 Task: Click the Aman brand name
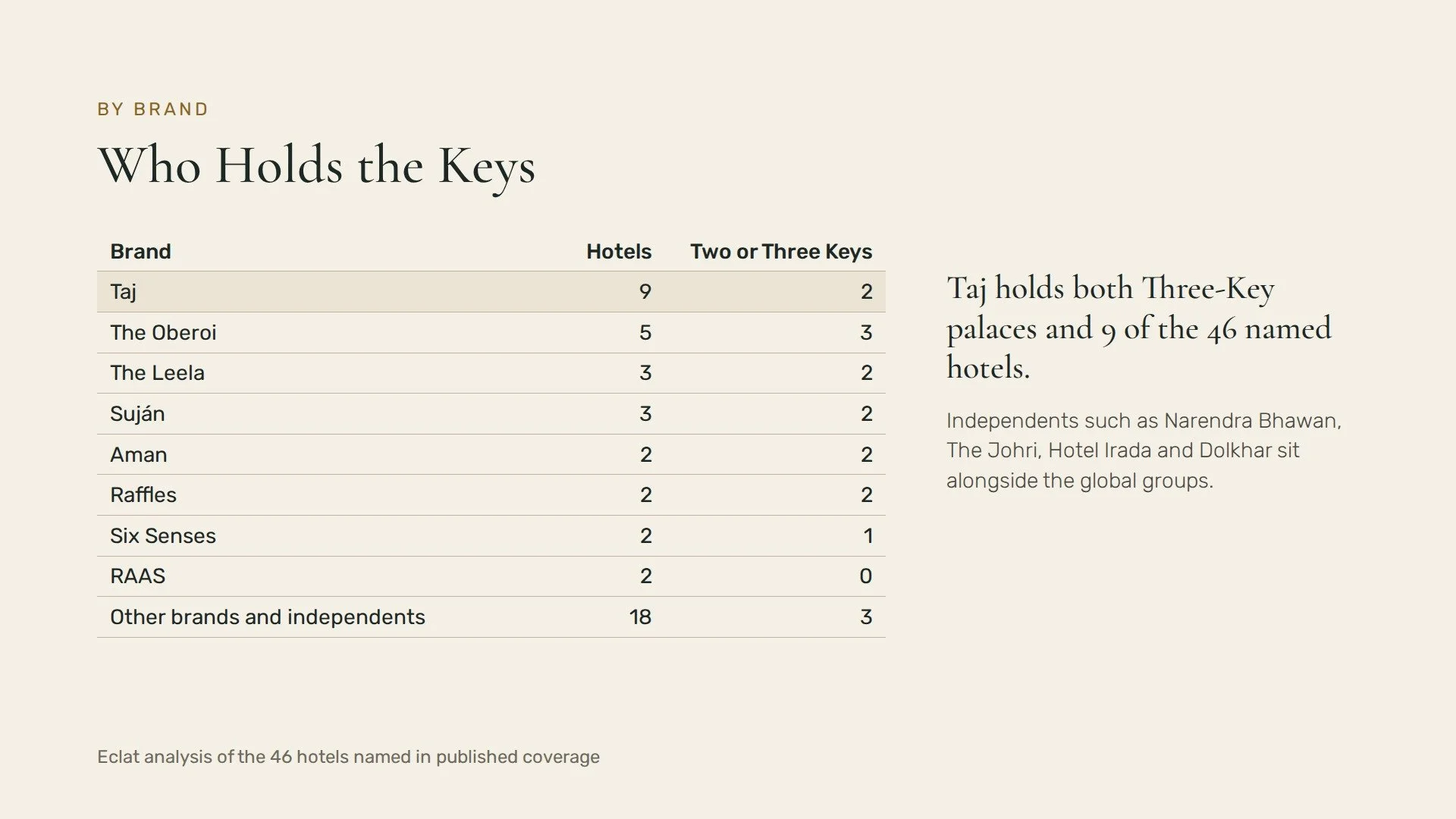click(x=139, y=455)
